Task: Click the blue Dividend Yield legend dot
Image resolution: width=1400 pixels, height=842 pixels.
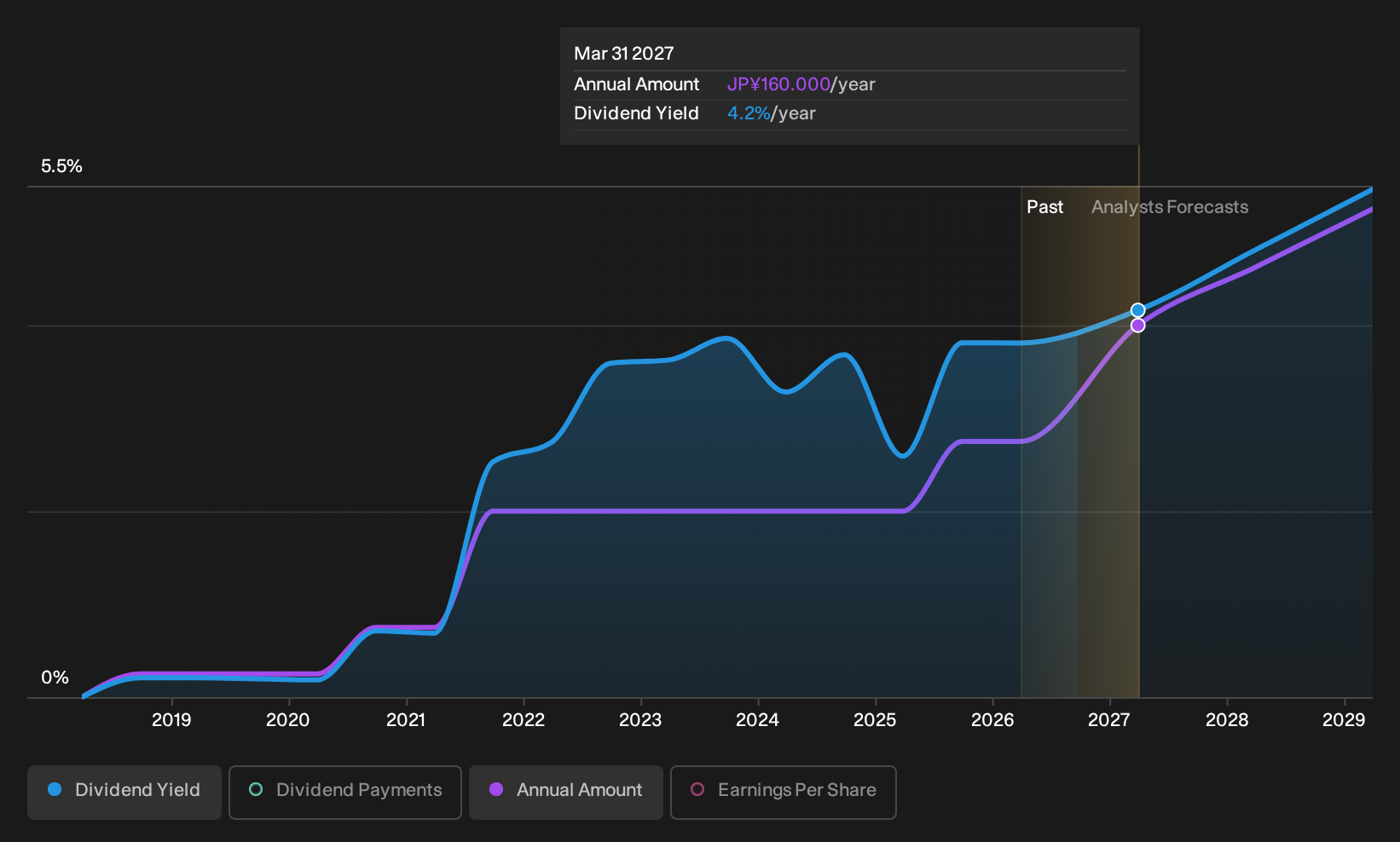Action: point(55,789)
